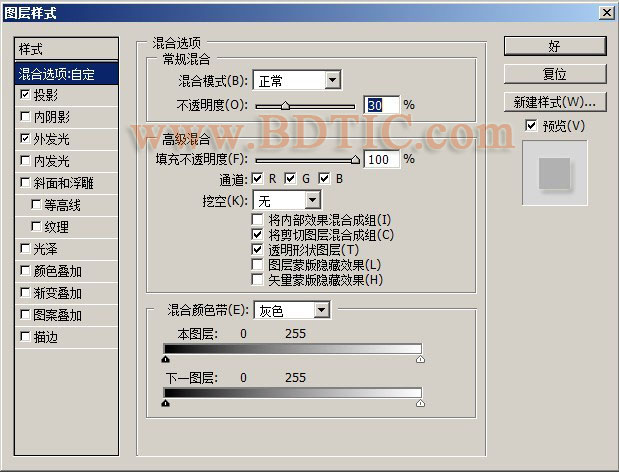The height and width of the screenshot is (472, 619).
Task: Disable the 投影 drop shadow effect
Action: pyautogui.click(x=25, y=95)
